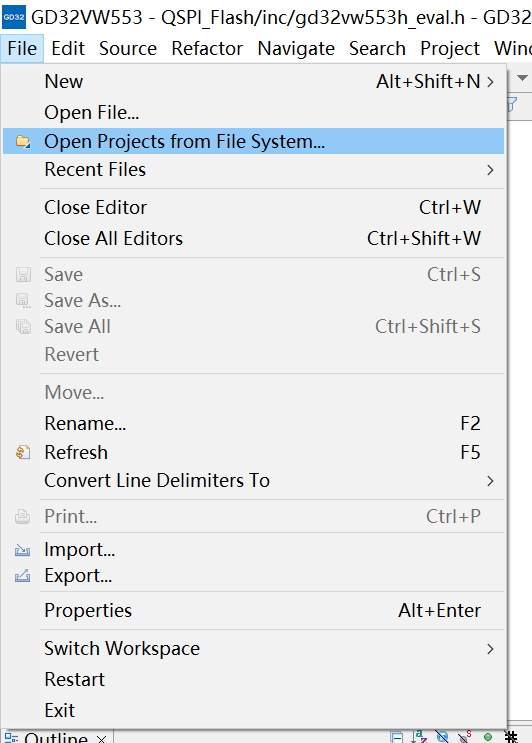Close the Outline tab

[101, 738]
